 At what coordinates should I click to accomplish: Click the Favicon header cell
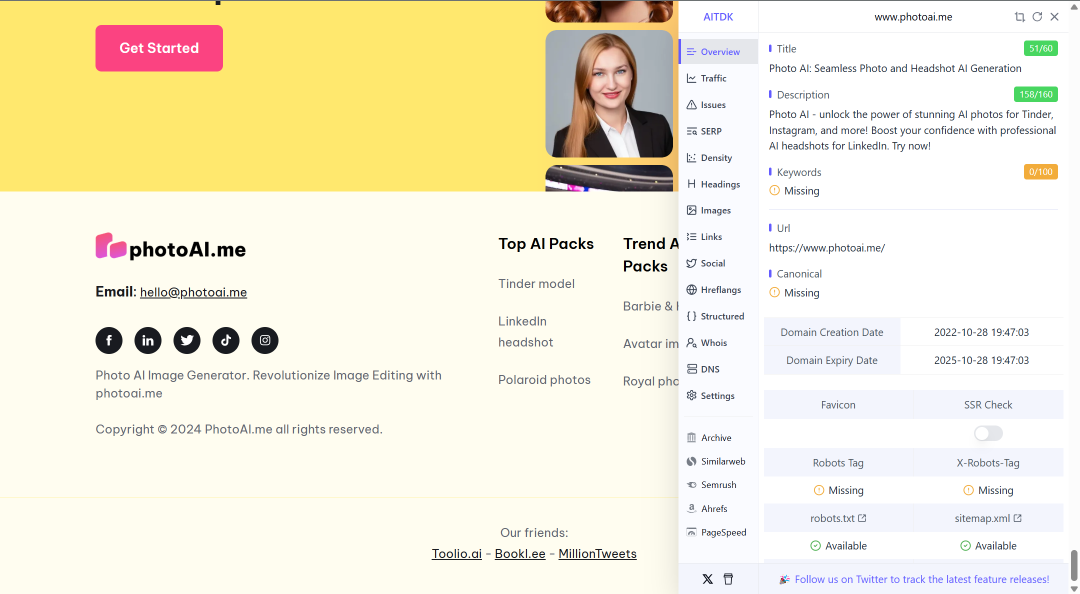tap(838, 405)
